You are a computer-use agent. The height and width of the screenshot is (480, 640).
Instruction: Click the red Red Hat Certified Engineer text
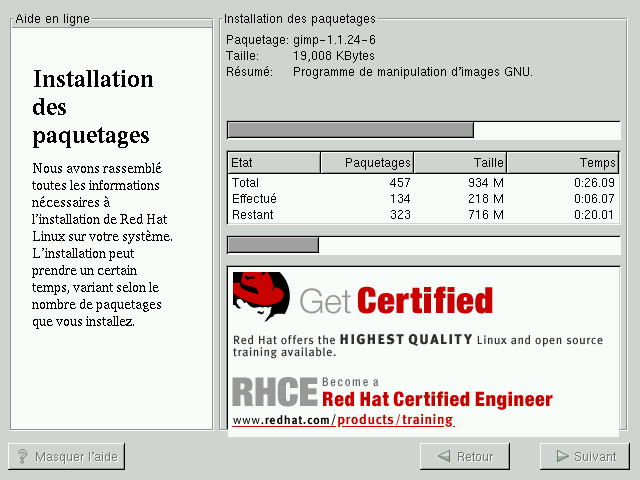pos(437,400)
